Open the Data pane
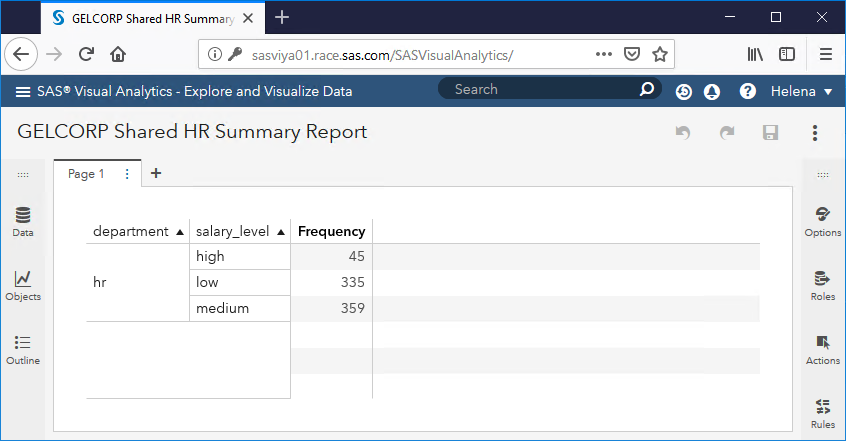The image size is (846, 441). 22,221
